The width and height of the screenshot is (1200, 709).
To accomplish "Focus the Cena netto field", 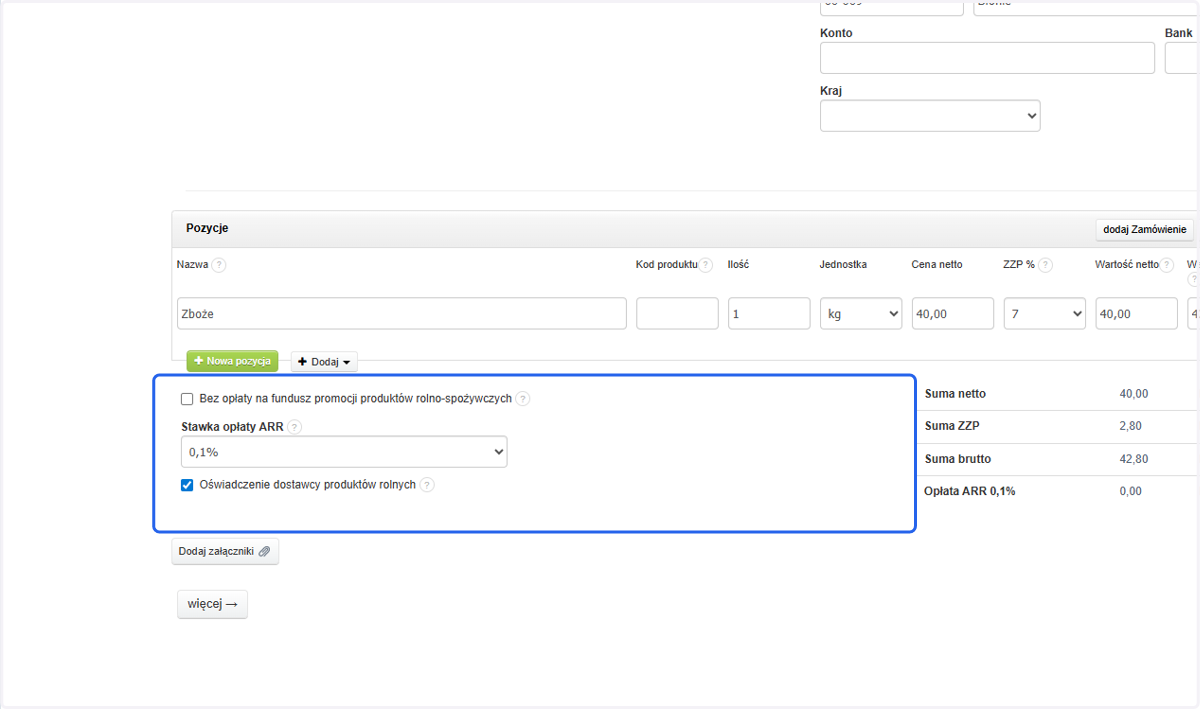I will click(953, 313).
